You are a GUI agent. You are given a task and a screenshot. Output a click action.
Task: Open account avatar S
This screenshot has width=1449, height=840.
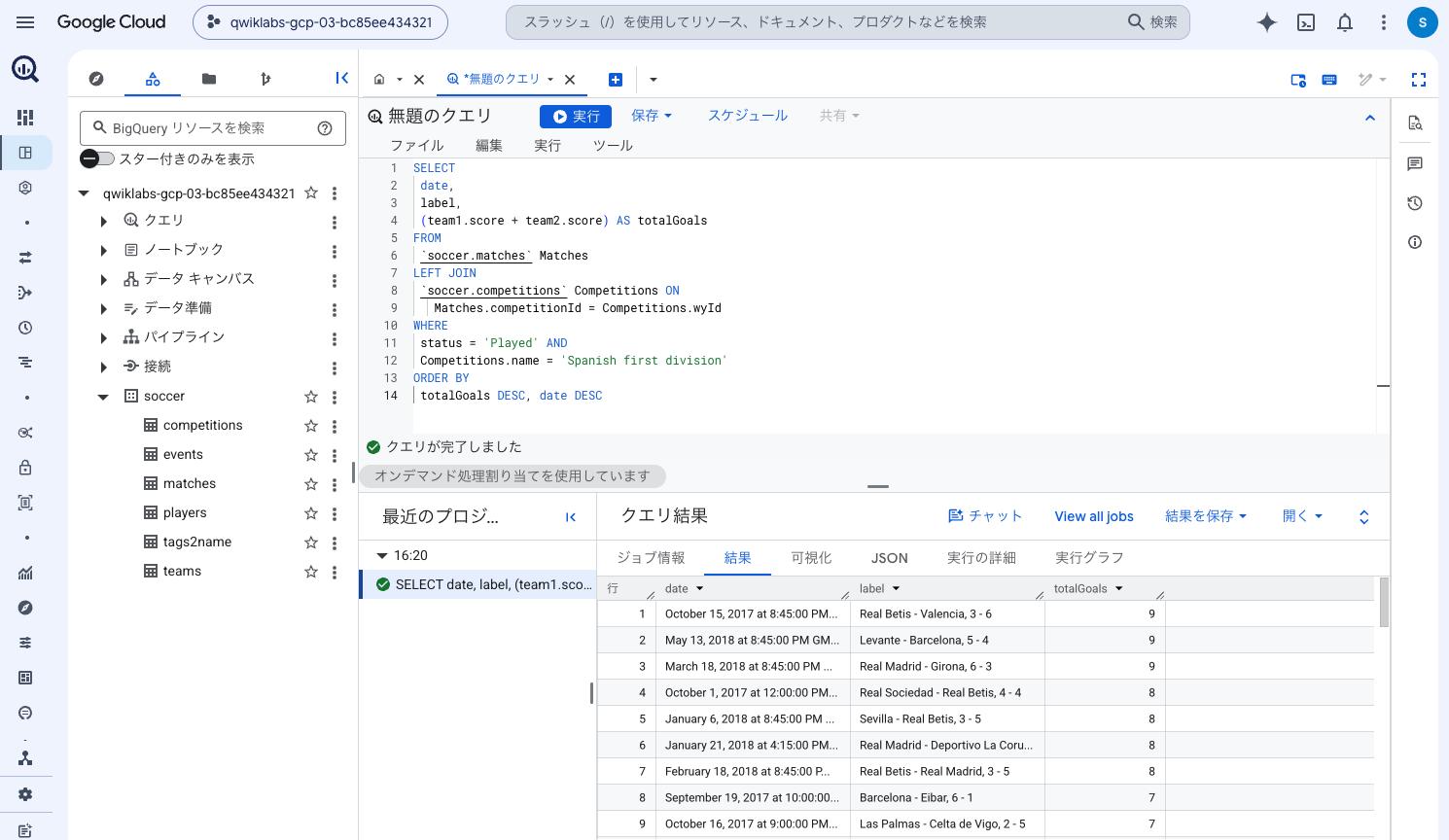click(1422, 22)
